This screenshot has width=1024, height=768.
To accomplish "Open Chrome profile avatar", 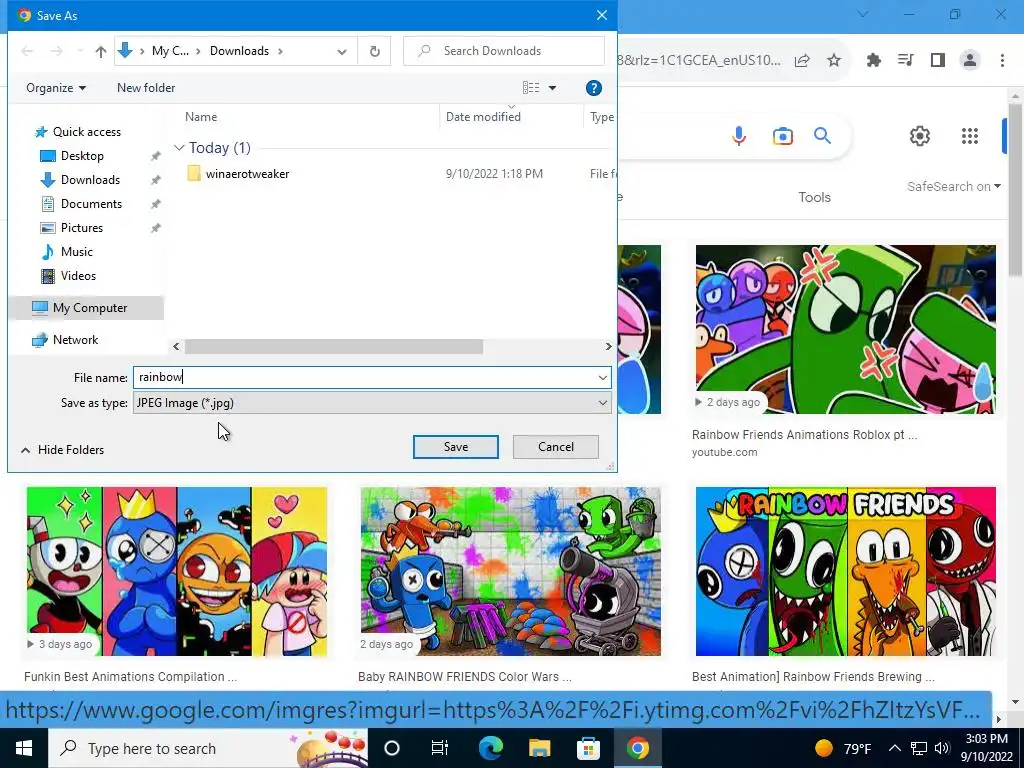I will [970, 61].
